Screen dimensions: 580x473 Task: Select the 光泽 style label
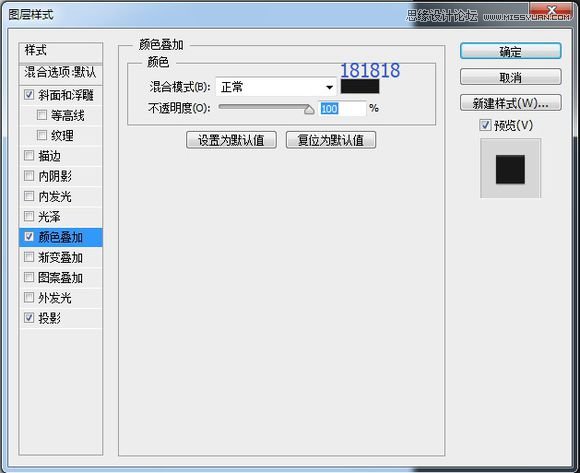[x=50, y=217]
